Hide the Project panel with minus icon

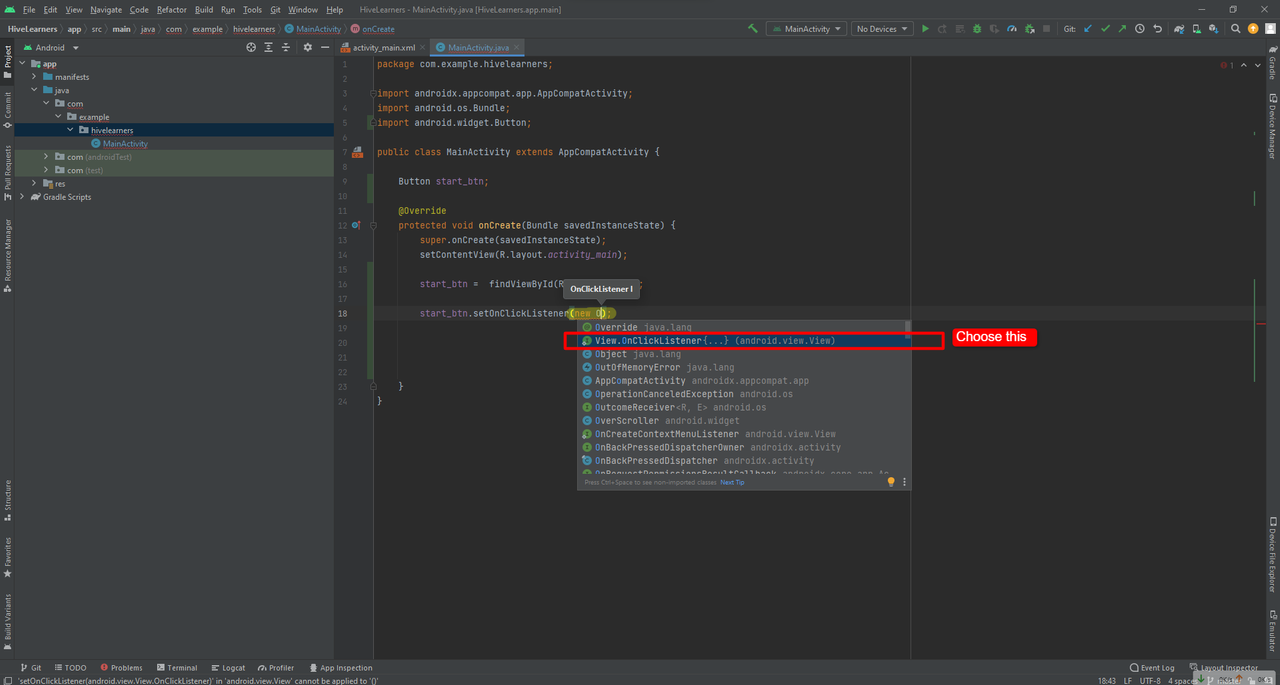tap(324, 47)
